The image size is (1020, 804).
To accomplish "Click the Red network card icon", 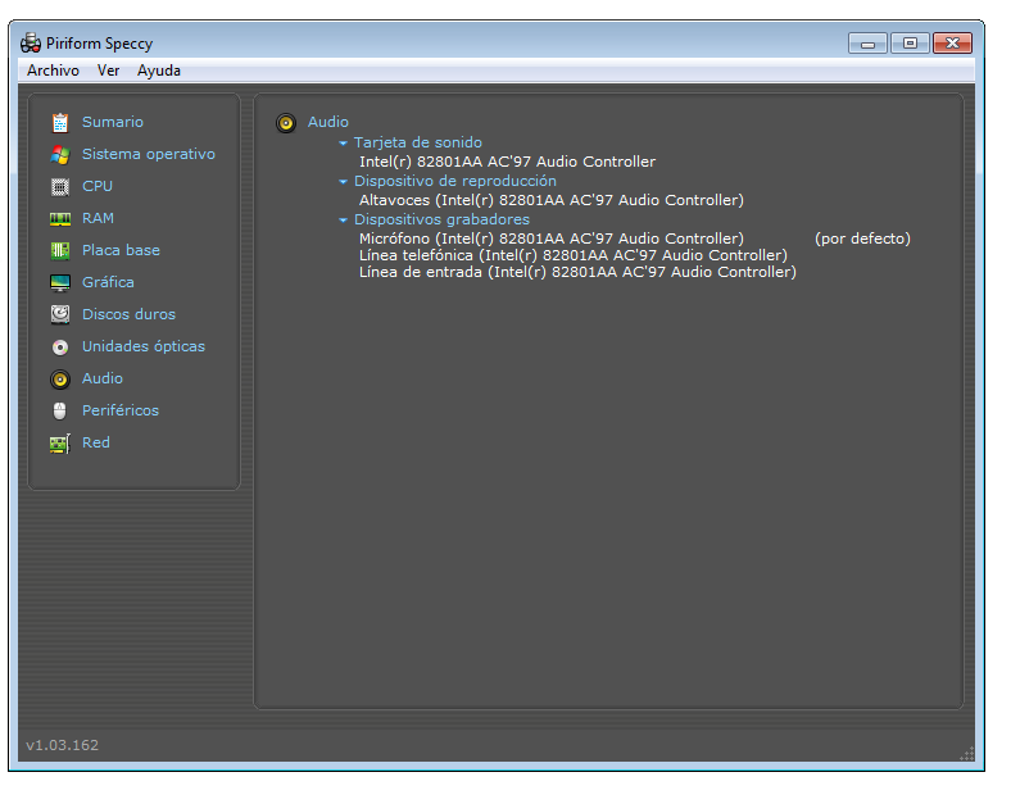I will tap(60, 444).
